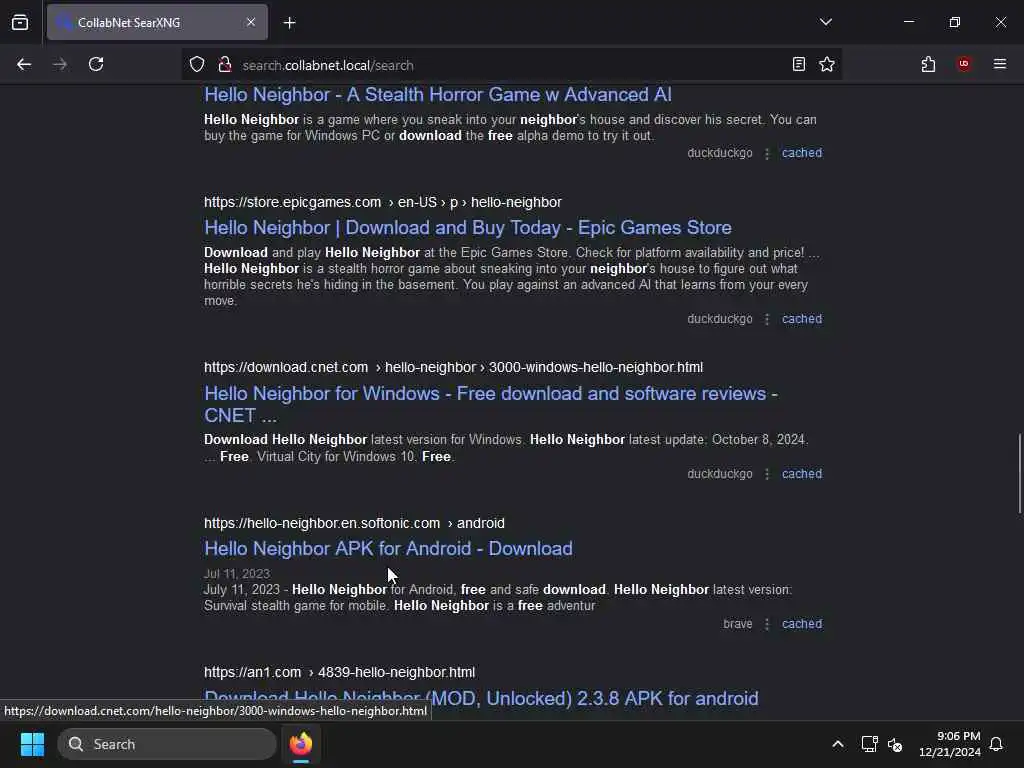Open Hello Neighbor APK for Android result
Viewport: 1024px width, 768px height.
click(389, 549)
